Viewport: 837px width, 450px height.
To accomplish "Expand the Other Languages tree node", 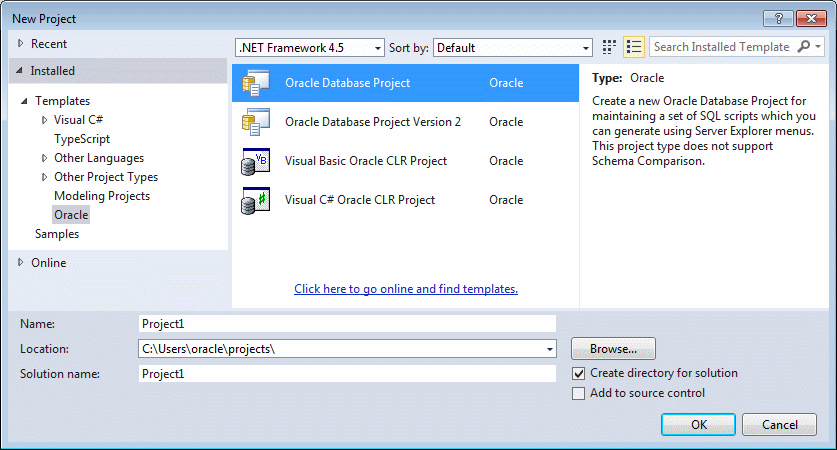I will (45, 158).
